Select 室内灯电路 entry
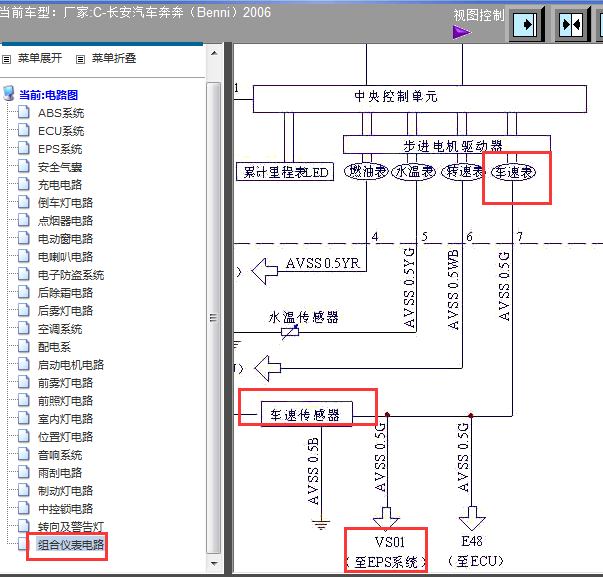The width and height of the screenshot is (603, 577). tap(65, 419)
